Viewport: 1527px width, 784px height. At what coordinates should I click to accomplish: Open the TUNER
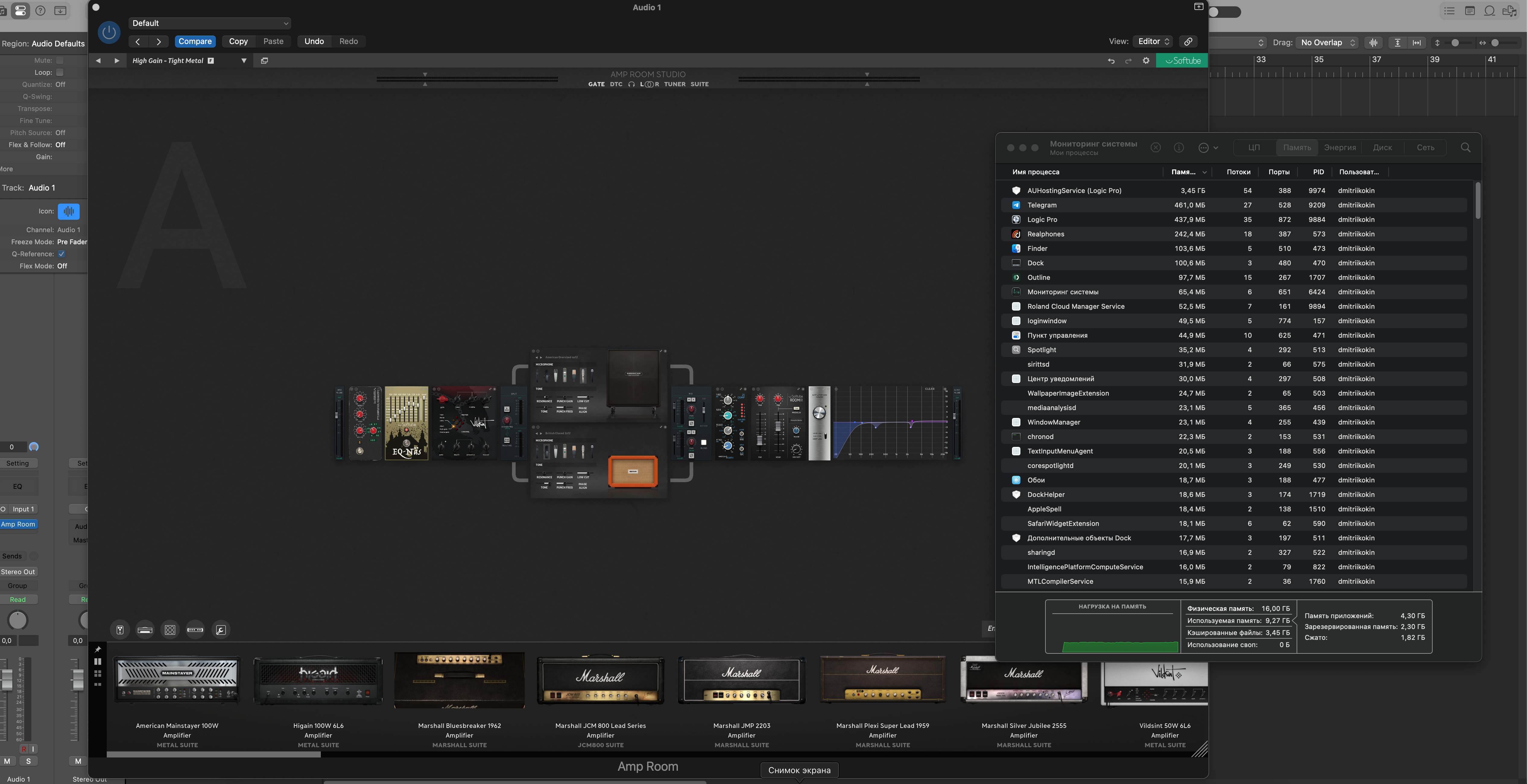point(675,84)
